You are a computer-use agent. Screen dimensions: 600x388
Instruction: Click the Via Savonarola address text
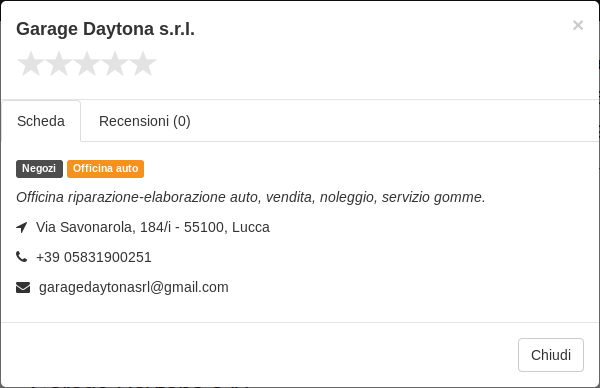(x=153, y=227)
